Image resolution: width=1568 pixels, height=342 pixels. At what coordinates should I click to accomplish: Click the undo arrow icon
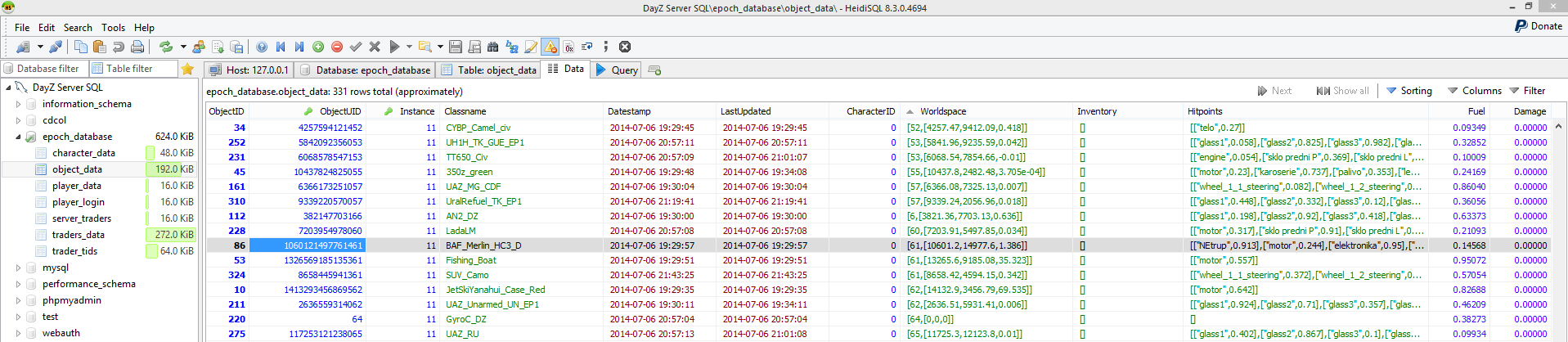pos(118,47)
